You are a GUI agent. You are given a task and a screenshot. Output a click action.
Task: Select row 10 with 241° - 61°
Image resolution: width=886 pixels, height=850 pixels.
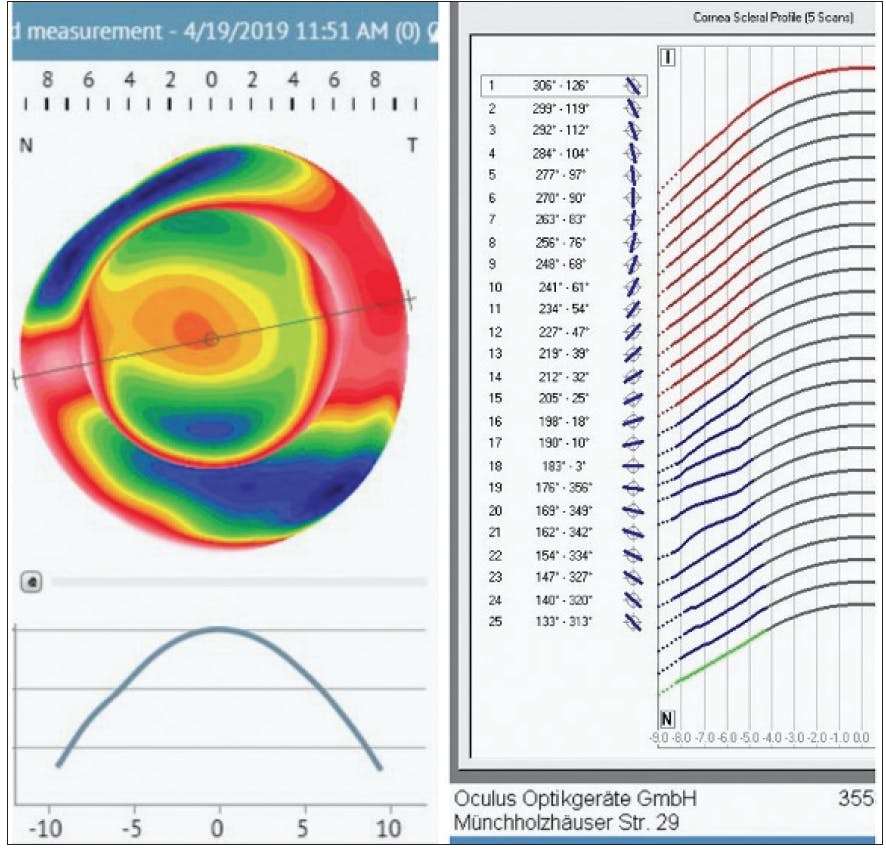pos(560,287)
